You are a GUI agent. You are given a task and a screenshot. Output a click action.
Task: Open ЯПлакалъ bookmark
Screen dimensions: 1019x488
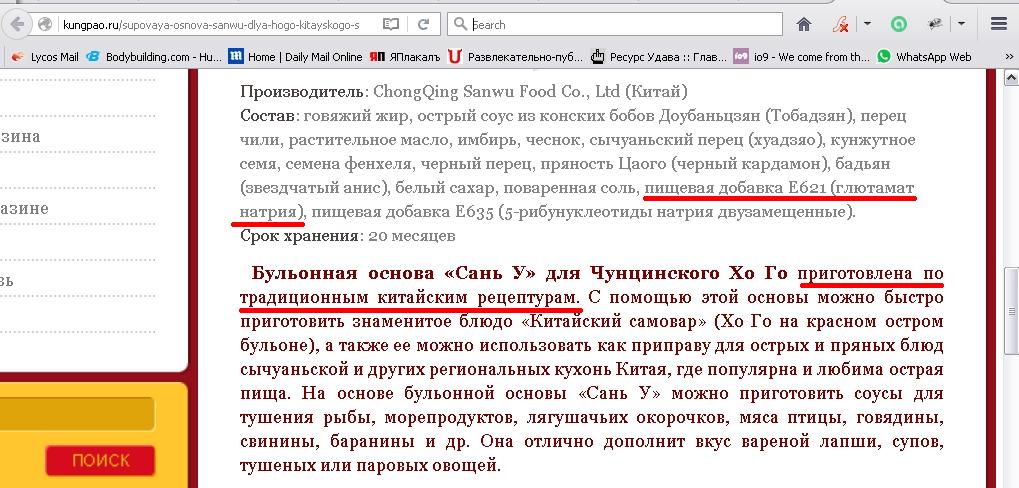tap(405, 57)
